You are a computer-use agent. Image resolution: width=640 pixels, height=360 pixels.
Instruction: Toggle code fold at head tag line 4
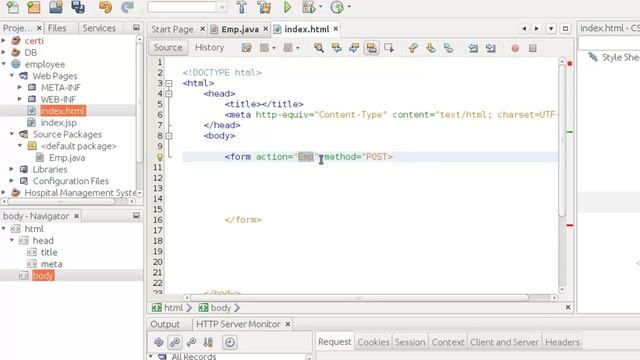coord(169,94)
